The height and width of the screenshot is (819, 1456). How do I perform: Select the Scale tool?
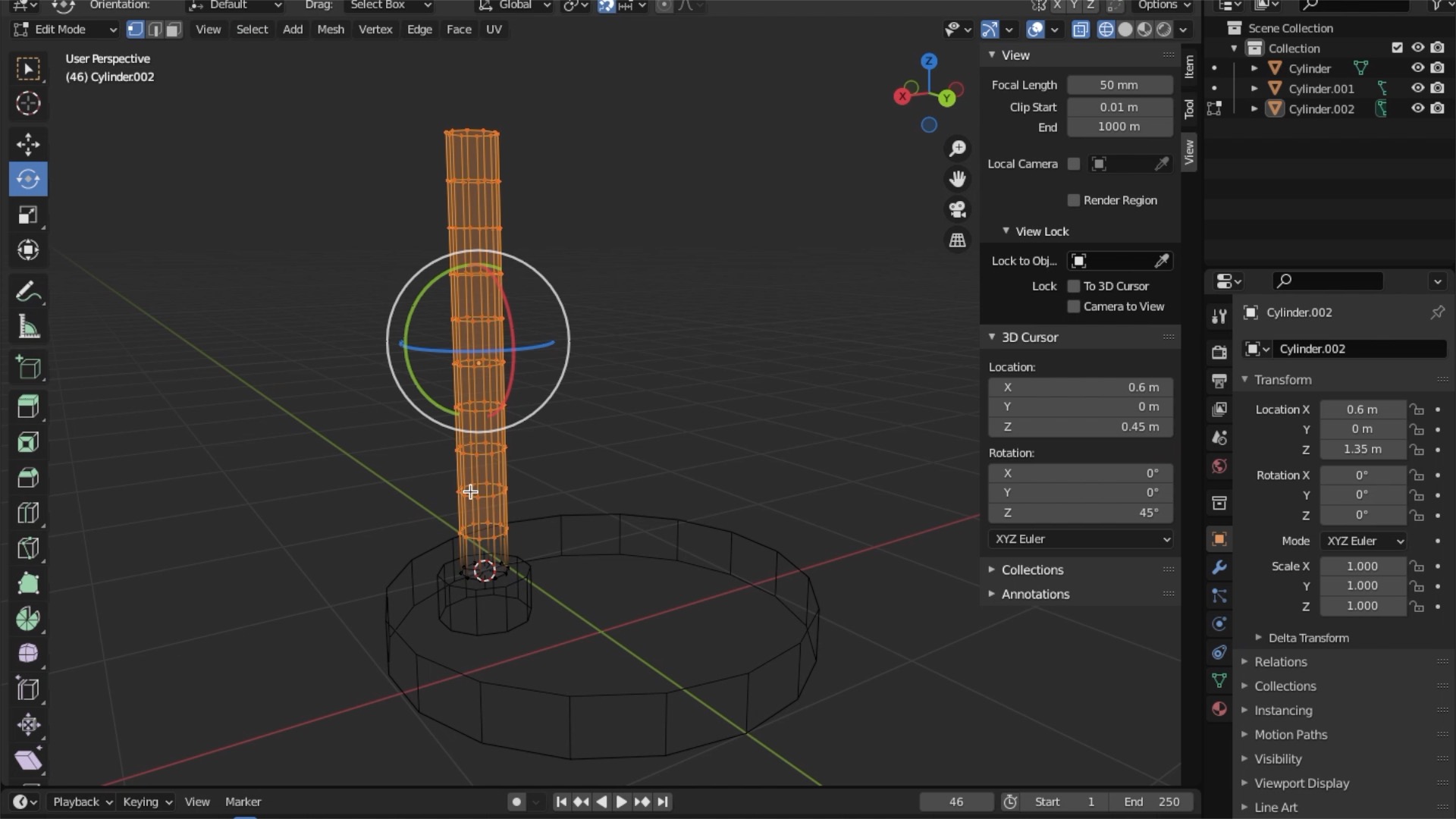pos(28,215)
